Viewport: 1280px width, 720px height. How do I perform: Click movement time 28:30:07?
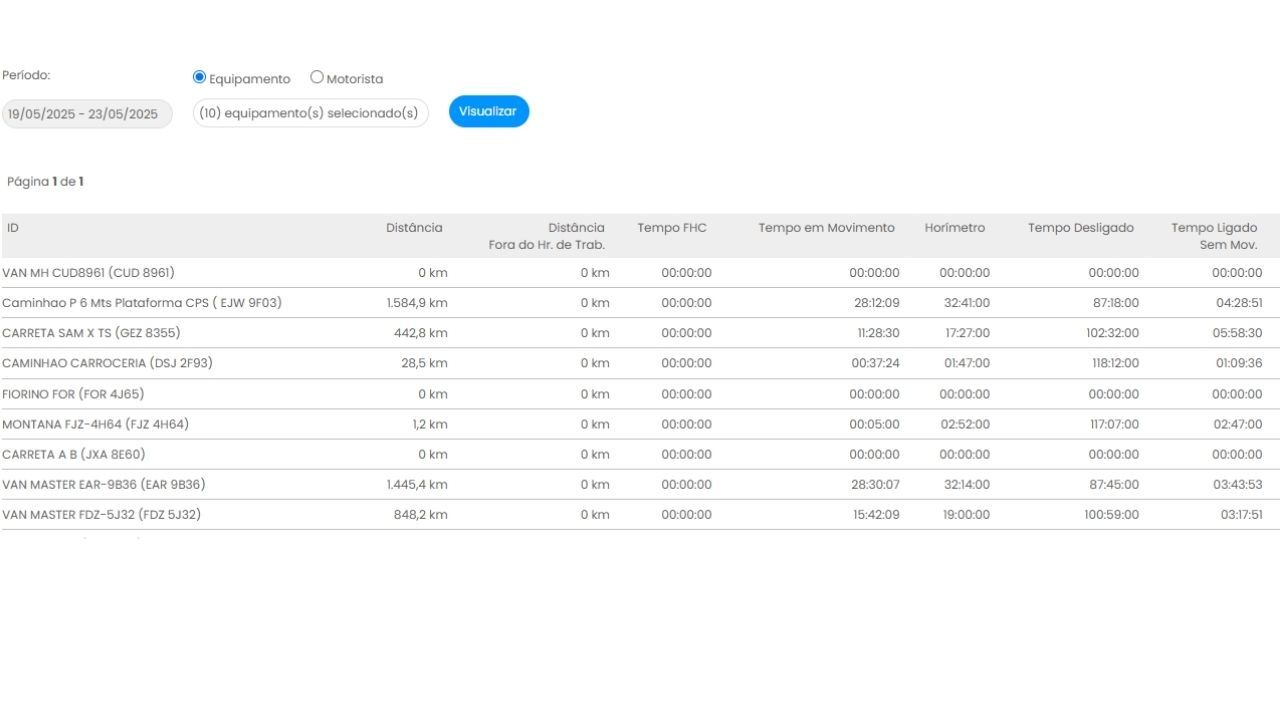click(876, 484)
